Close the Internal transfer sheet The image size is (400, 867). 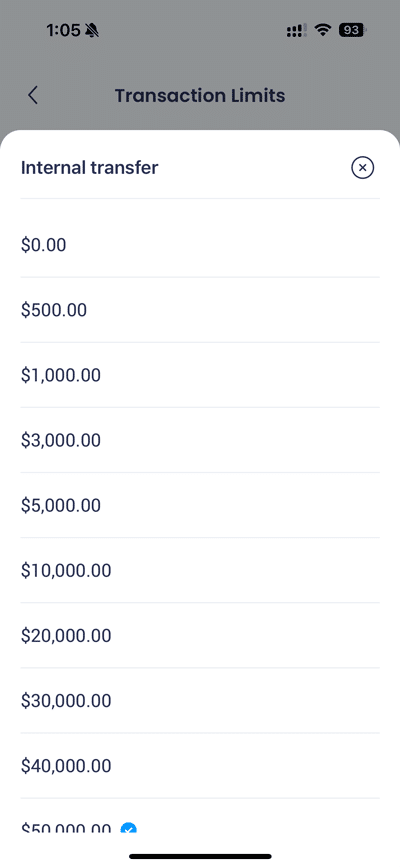click(x=362, y=168)
